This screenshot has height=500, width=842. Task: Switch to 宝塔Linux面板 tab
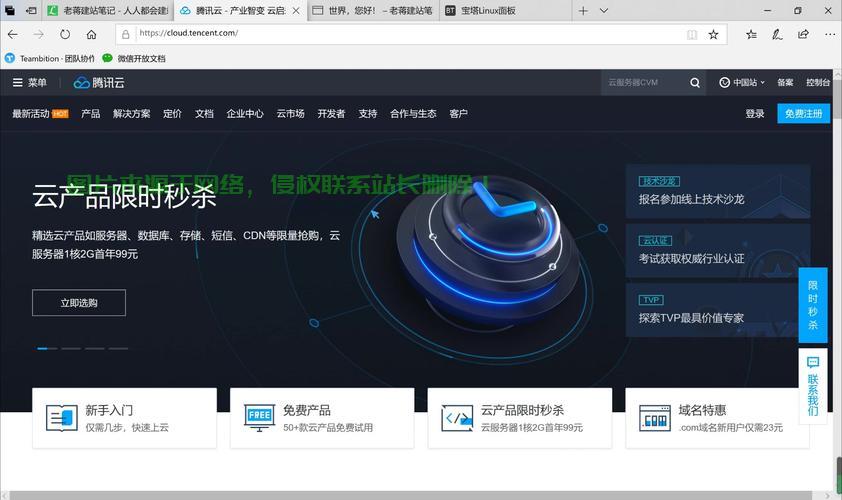point(505,10)
